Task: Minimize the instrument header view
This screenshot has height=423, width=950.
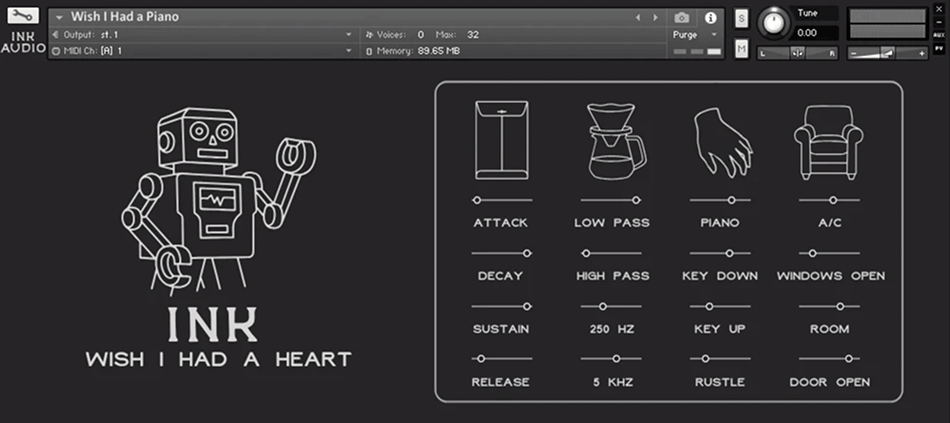Action: pyautogui.click(x=939, y=22)
